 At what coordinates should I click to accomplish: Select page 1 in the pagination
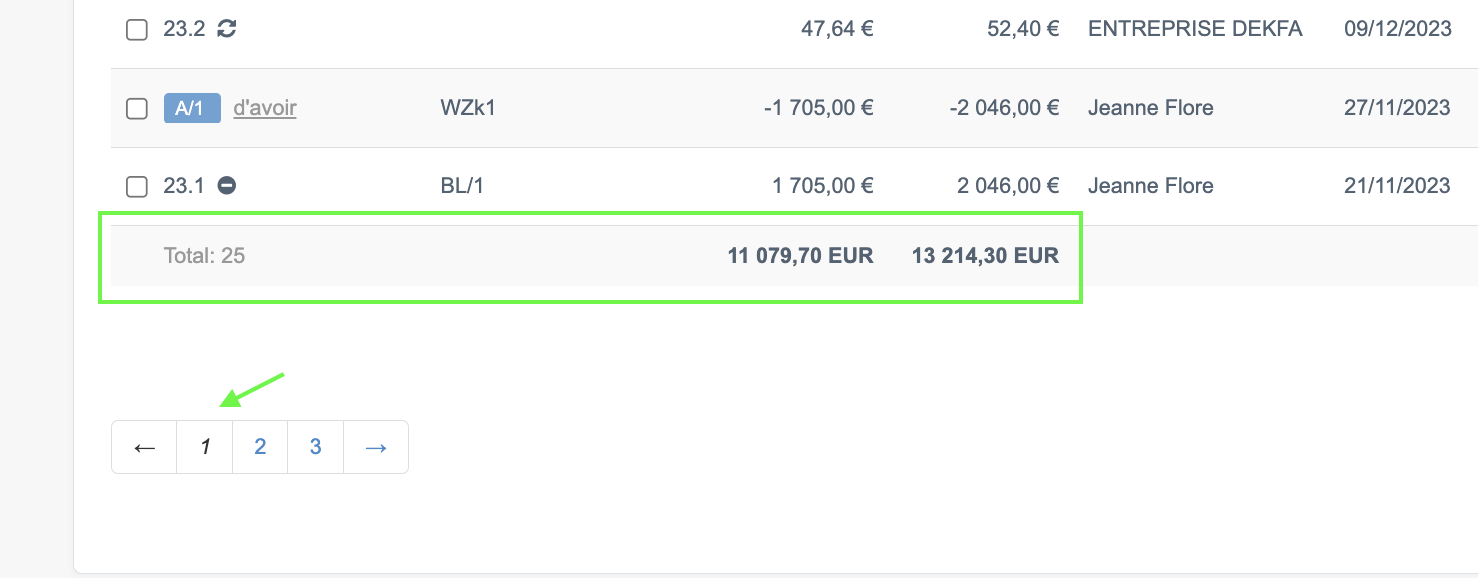pyautogui.click(x=205, y=447)
